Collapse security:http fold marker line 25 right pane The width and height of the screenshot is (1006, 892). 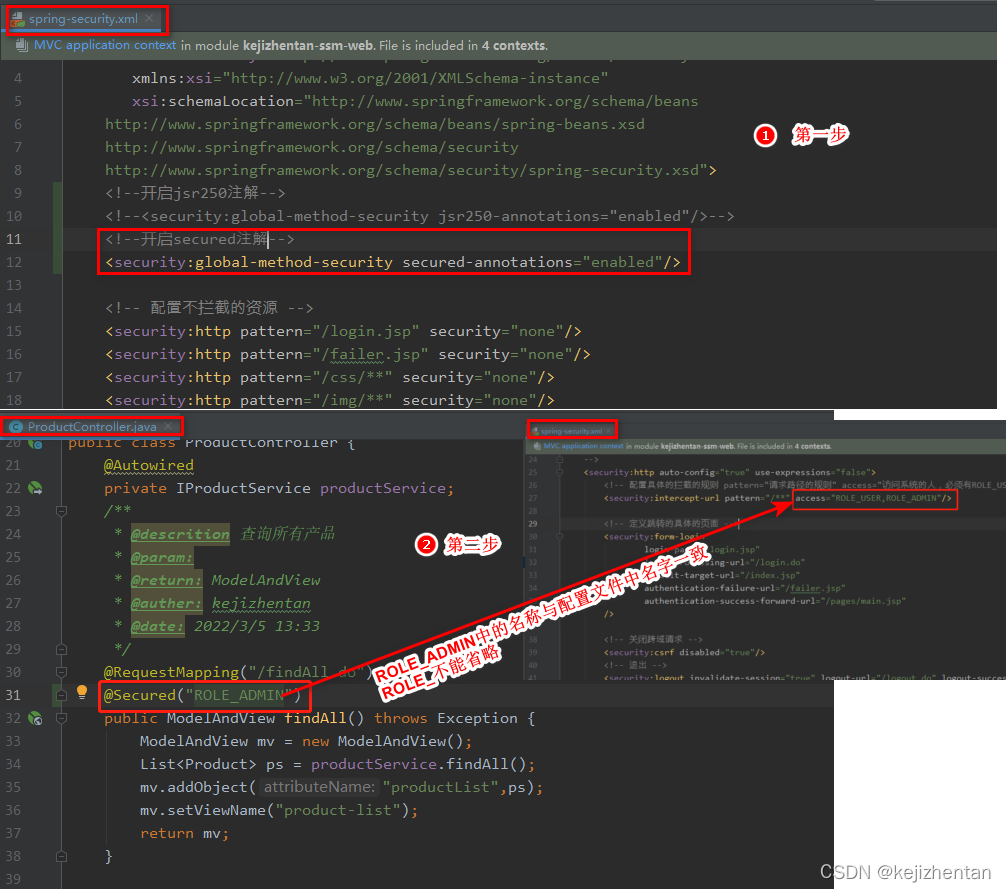[x=559, y=472]
